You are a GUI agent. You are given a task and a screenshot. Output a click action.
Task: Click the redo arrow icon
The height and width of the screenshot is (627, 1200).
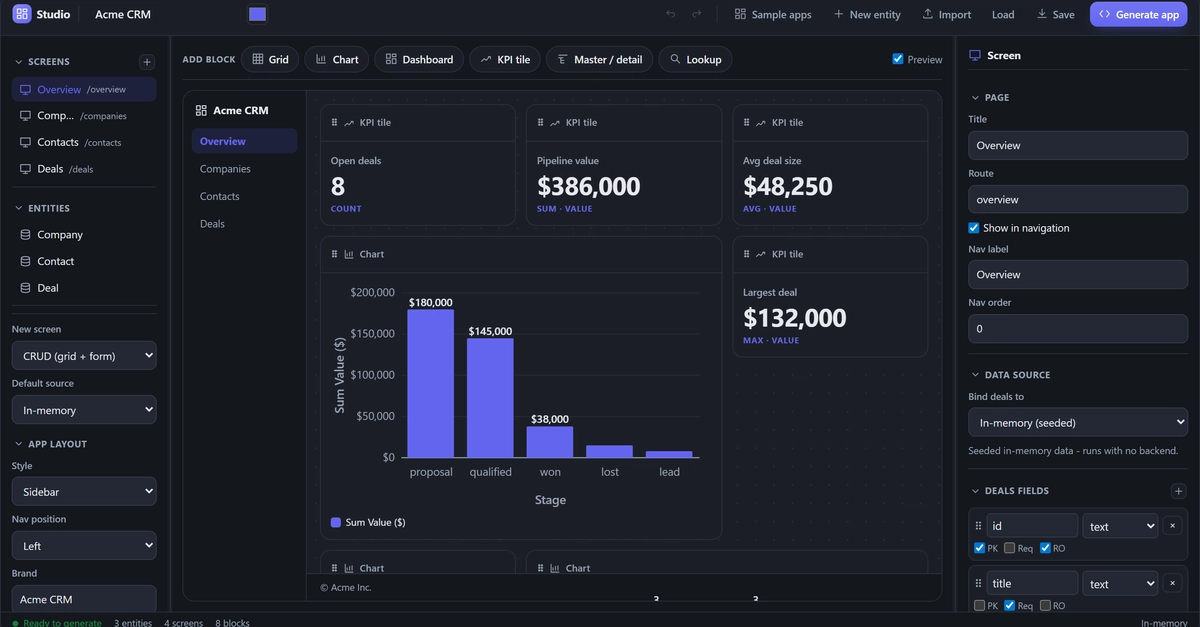tap(696, 14)
